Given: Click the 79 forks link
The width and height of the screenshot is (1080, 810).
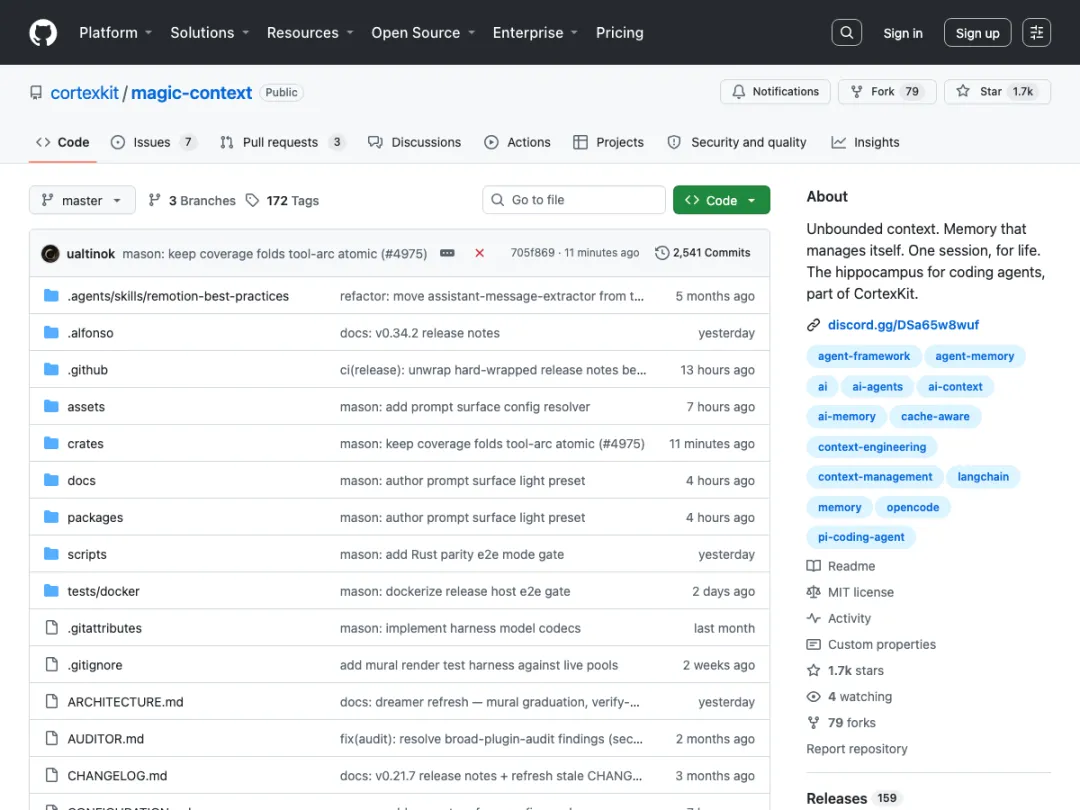Looking at the screenshot, I should [x=851, y=723].
